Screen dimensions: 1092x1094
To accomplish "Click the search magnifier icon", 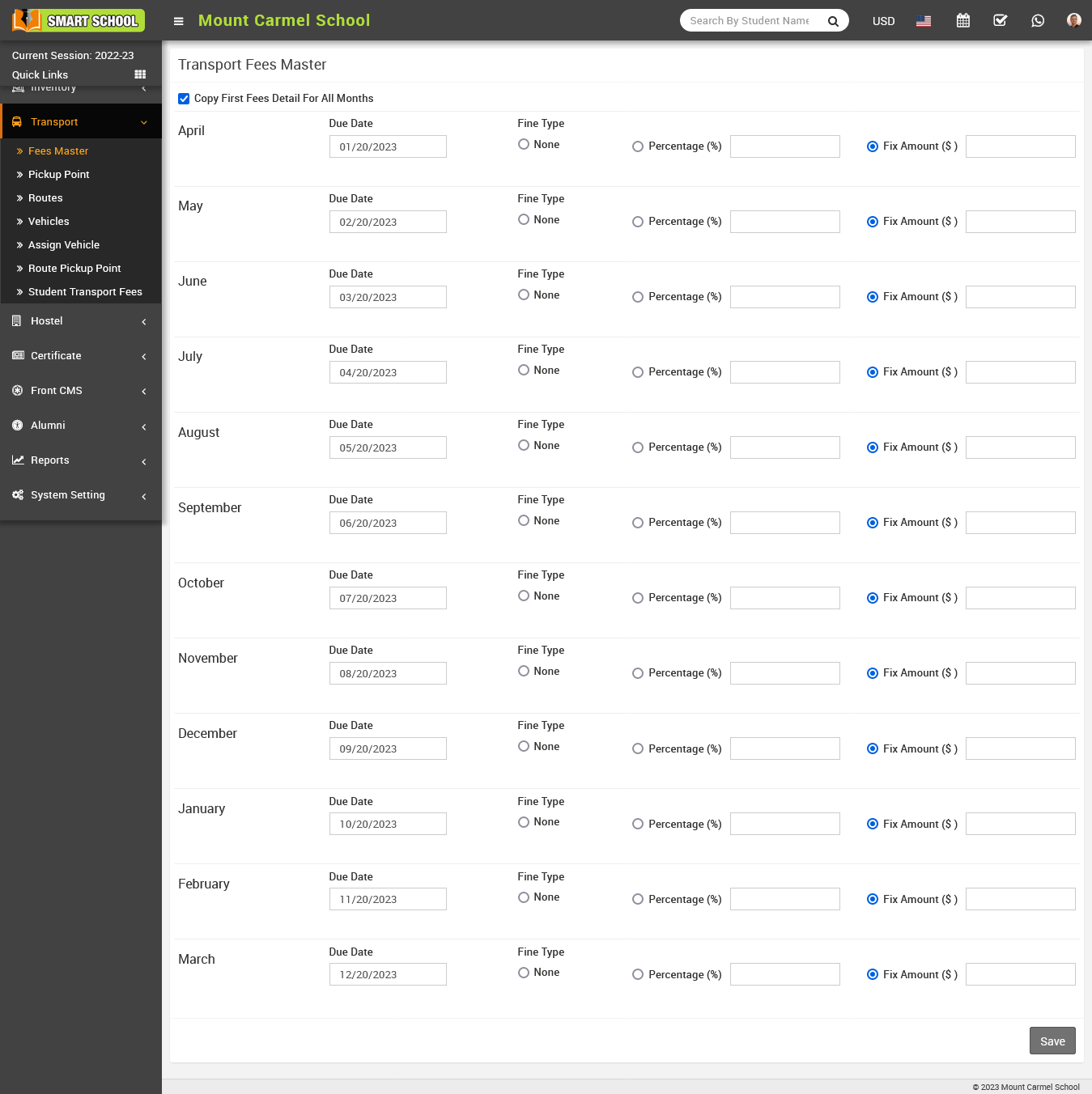I will coord(832,21).
